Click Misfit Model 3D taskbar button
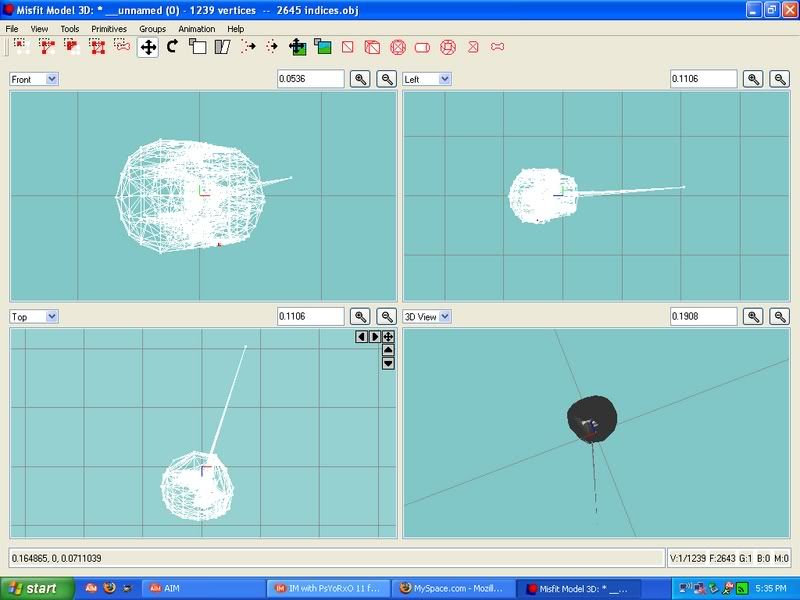Viewport: 800px width, 600px height. click(578, 588)
